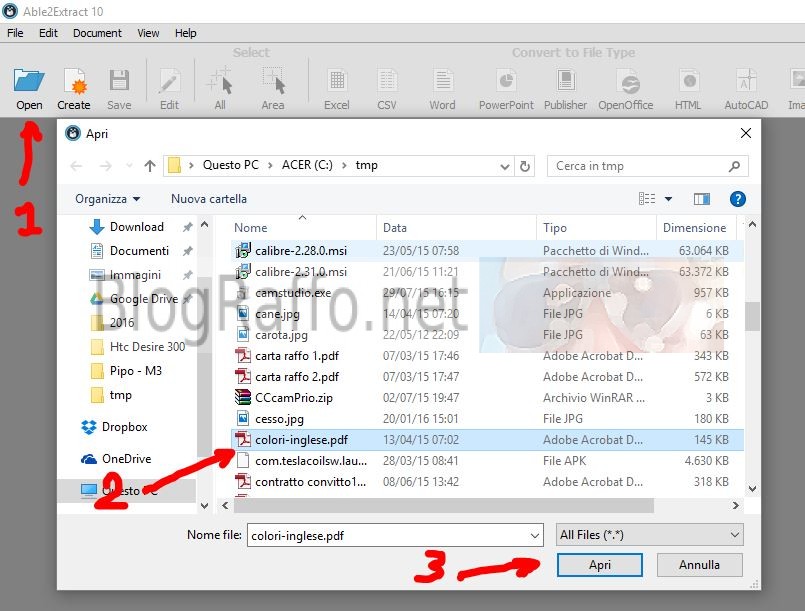
Task: Go forward with the dialog forward arrow
Action: point(105,166)
